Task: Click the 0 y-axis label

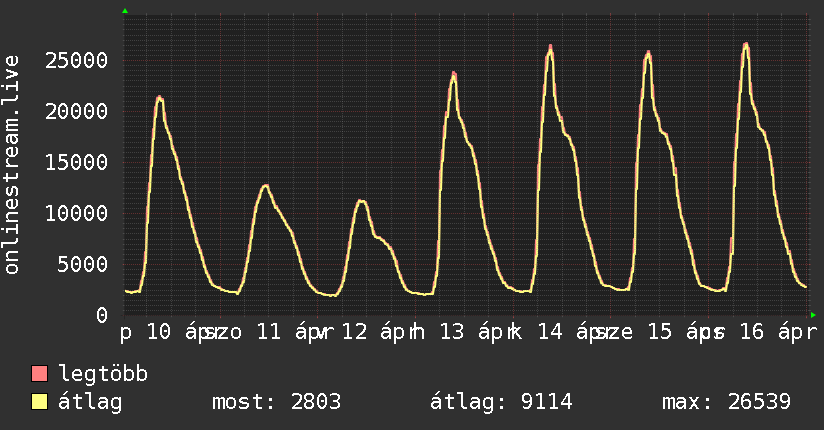Action: (x=101, y=315)
